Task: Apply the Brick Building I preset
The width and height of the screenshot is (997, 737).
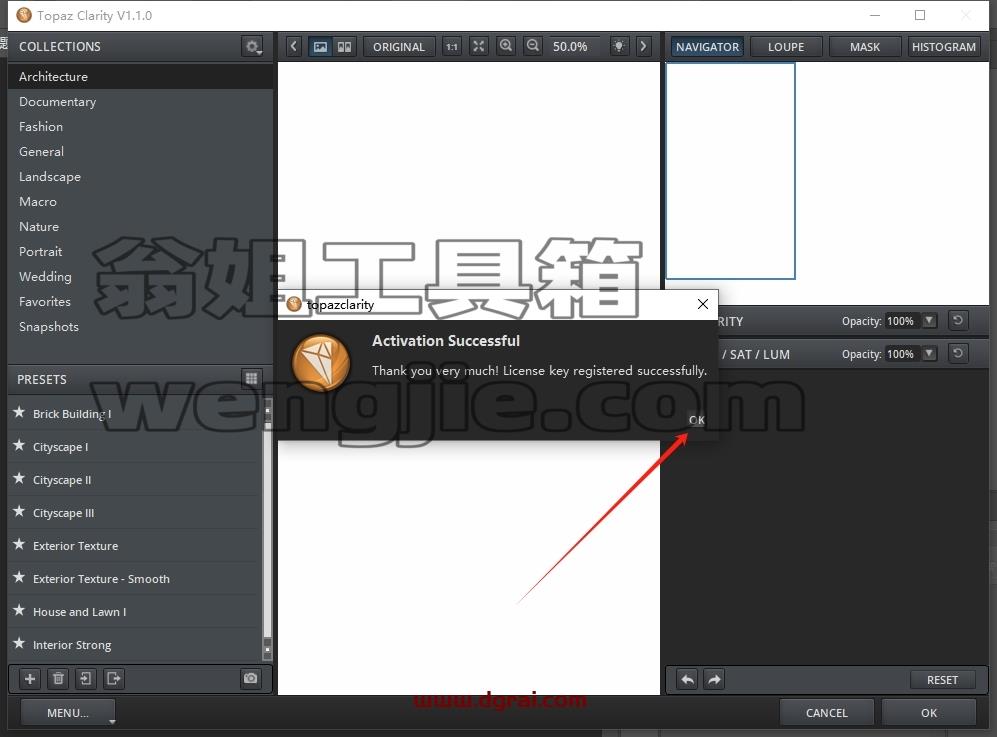Action: (135, 413)
